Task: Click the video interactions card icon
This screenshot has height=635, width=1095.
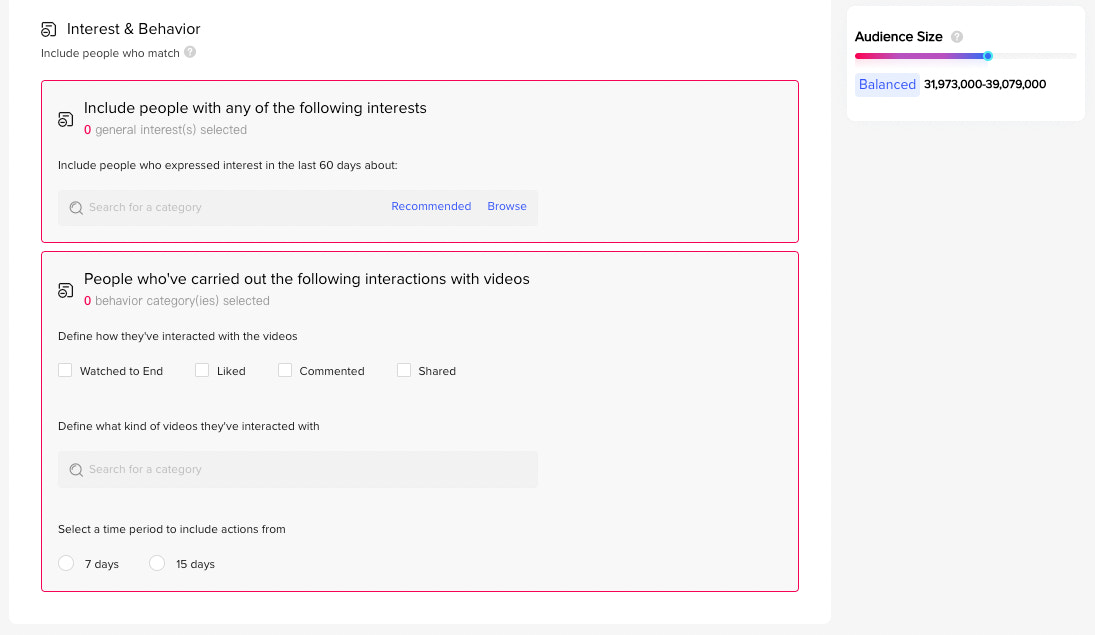Action: 66,290
